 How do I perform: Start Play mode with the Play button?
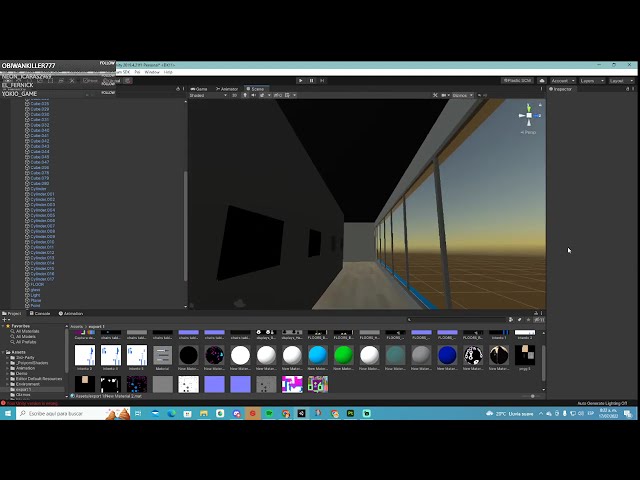[300, 81]
